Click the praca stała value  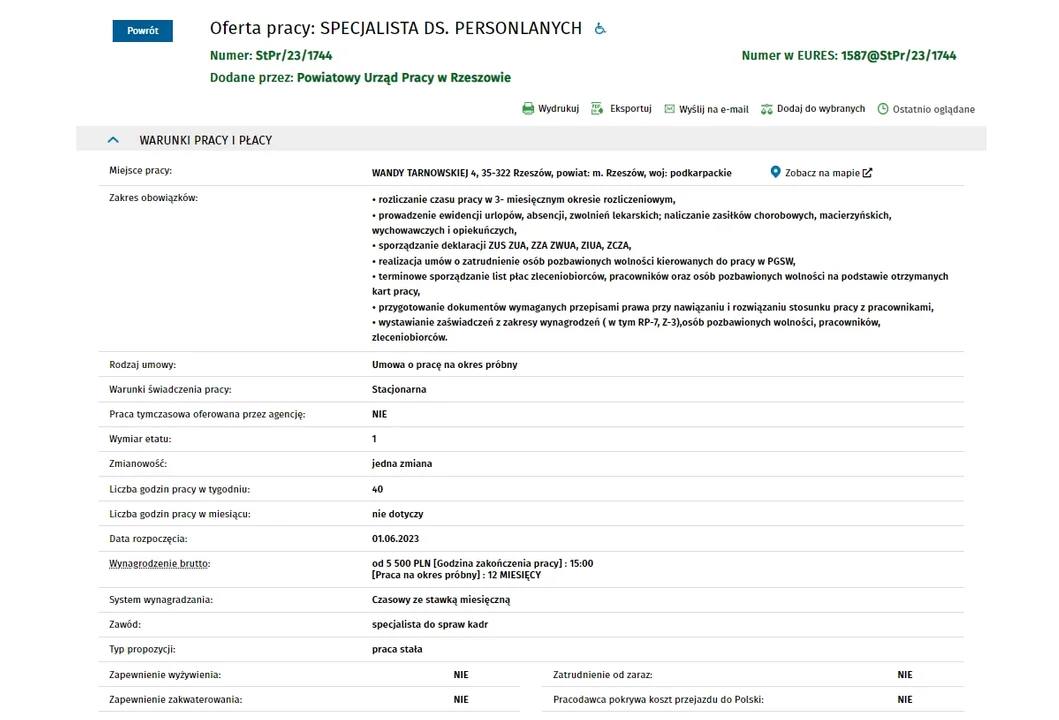(x=397, y=649)
